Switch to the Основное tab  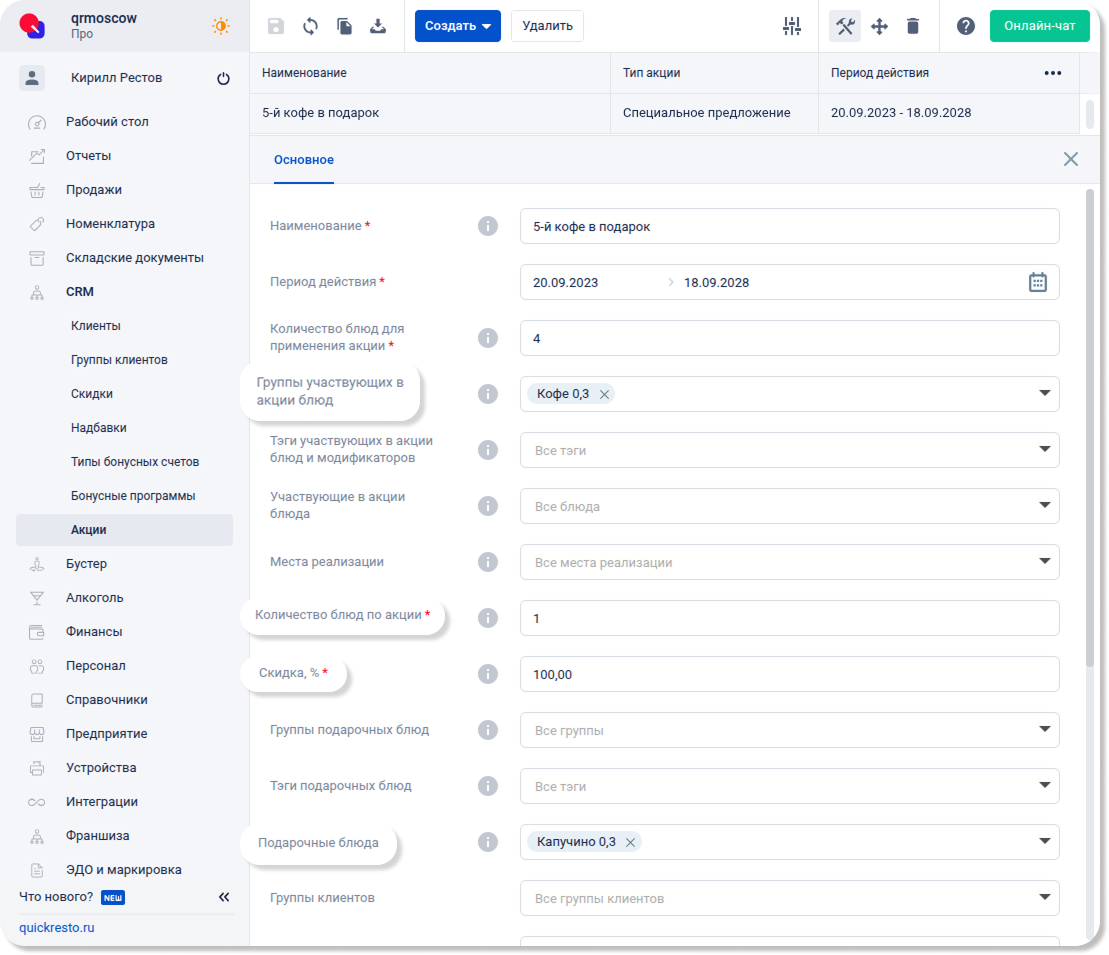coord(304,160)
